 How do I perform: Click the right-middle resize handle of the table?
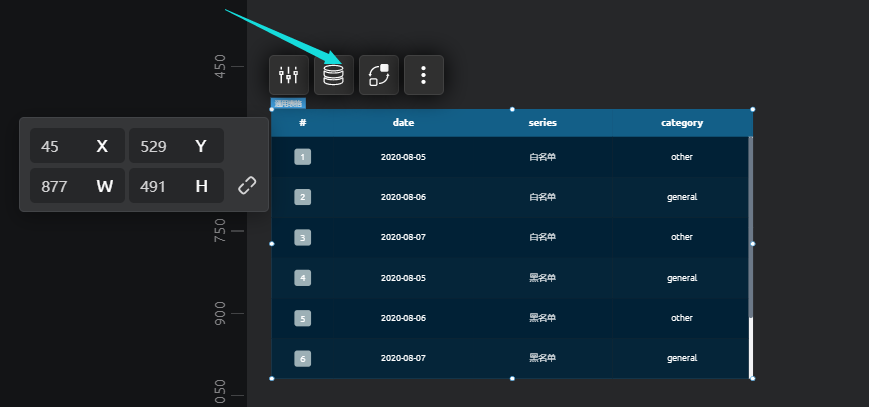click(x=753, y=243)
